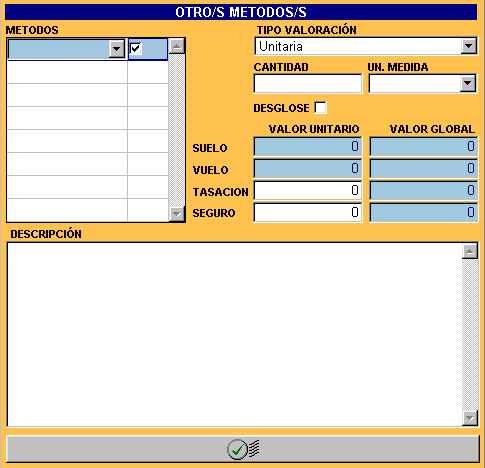The height and width of the screenshot is (468, 485).
Task: Click the Unitaria combo box text
Action: (x=281, y=46)
